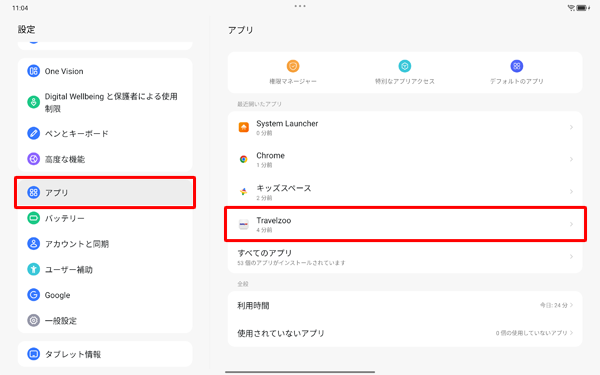This screenshot has width=600, height=375.
Task: Expand キッズスペース row chevron
Action: tap(571, 192)
